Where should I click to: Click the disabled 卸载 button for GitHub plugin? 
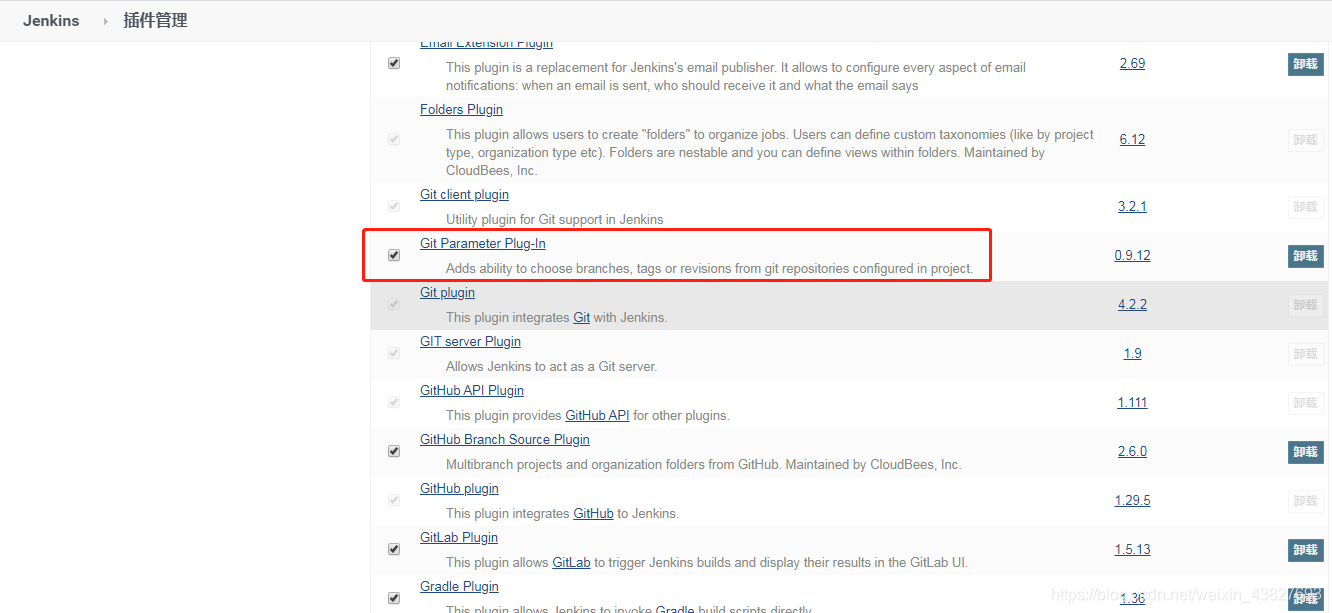pyautogui.click(x=1305, y=501)
